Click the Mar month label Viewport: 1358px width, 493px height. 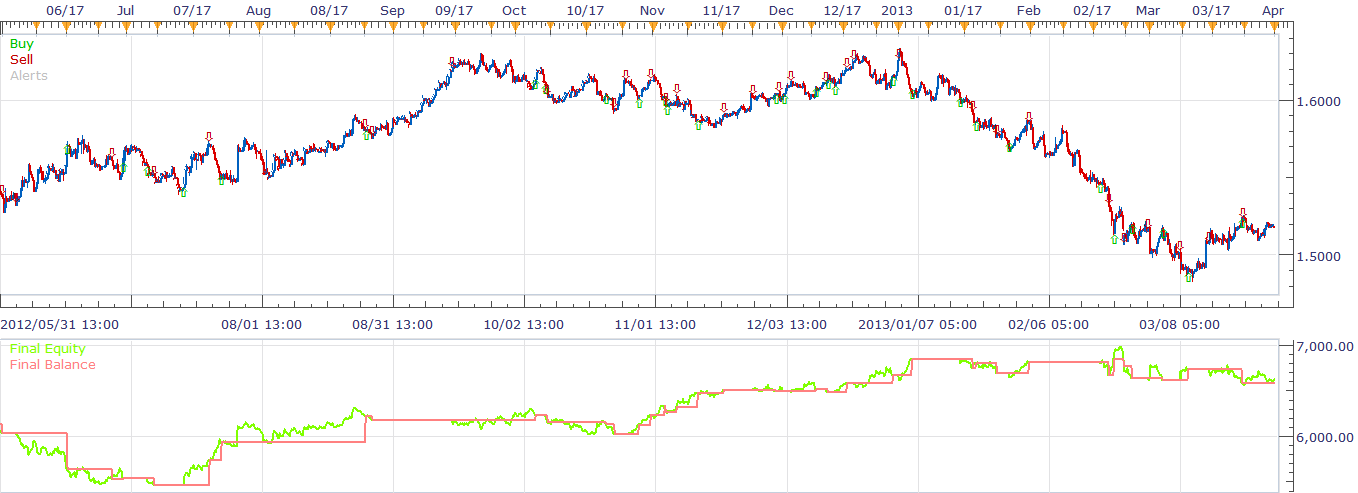coord(1148,9)
